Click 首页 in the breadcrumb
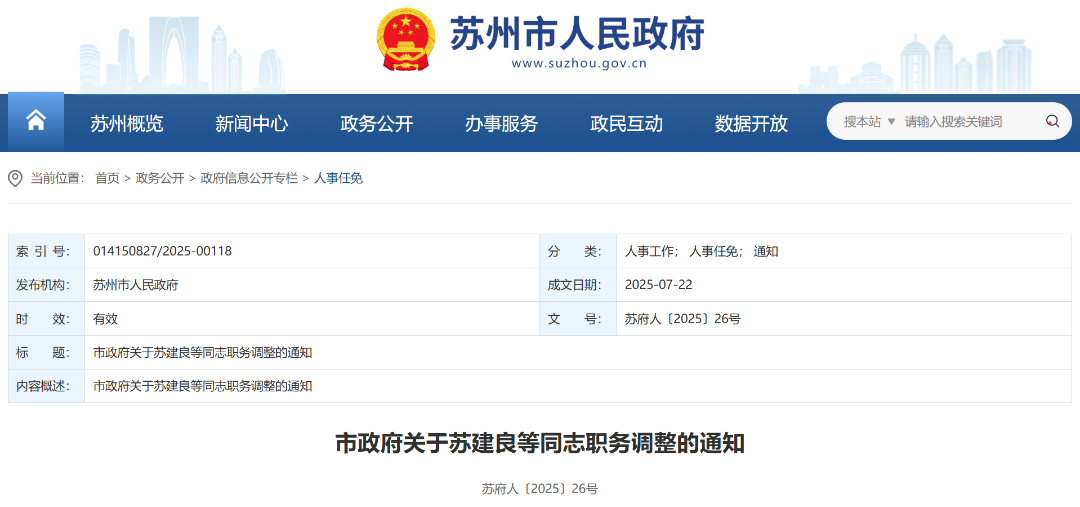The height and width of the screenshot is (507, 1080). (107, 178)
